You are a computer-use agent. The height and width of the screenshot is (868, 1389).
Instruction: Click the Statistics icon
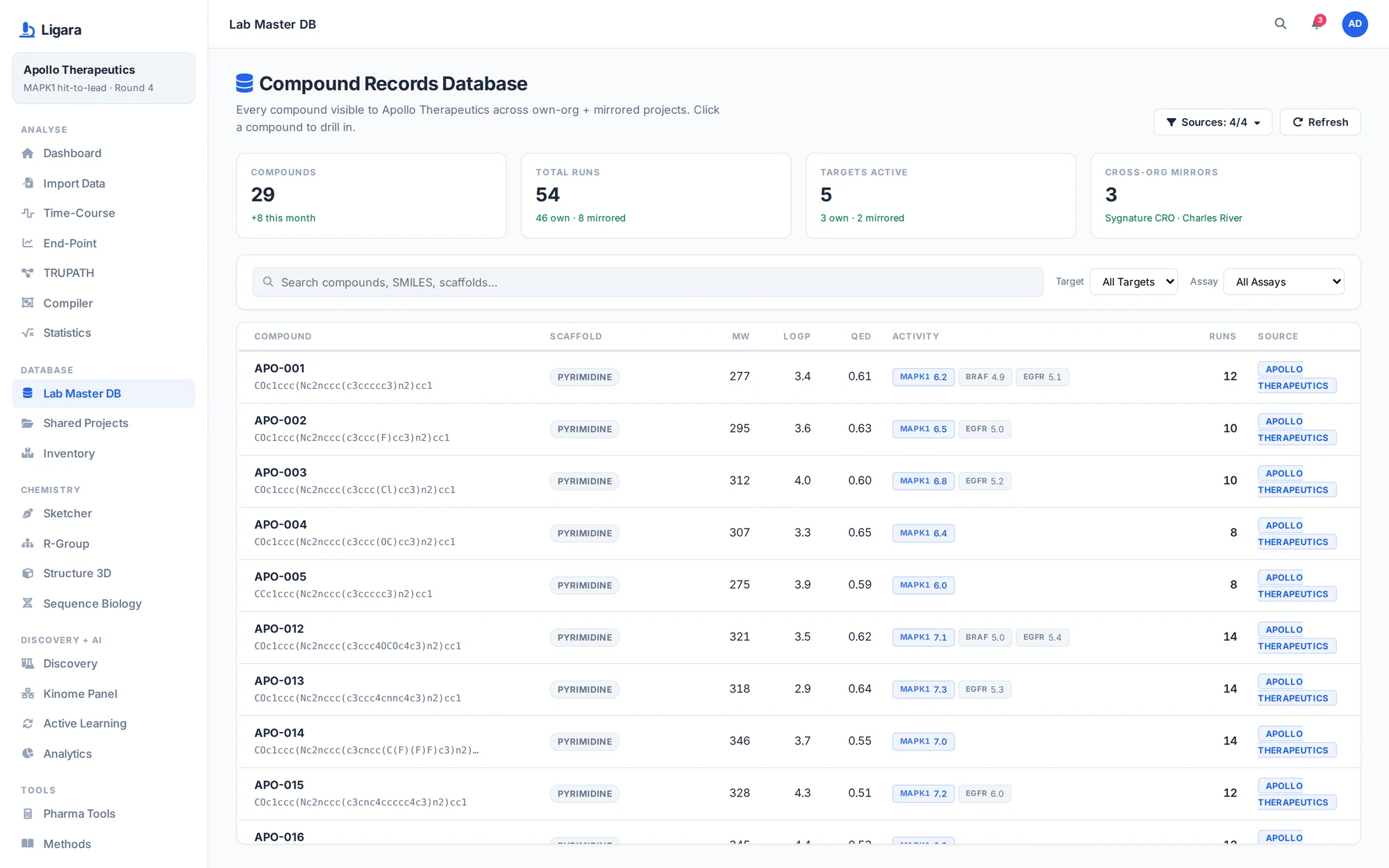pyautogui.click(x=28, y=333)
